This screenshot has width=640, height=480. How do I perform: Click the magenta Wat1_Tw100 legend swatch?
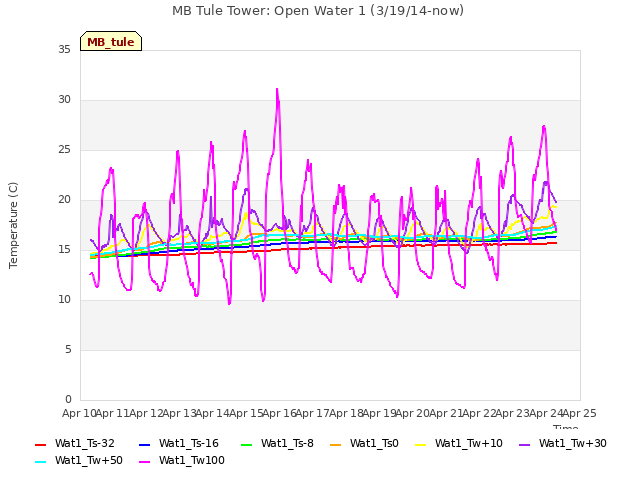coord(144,462)
